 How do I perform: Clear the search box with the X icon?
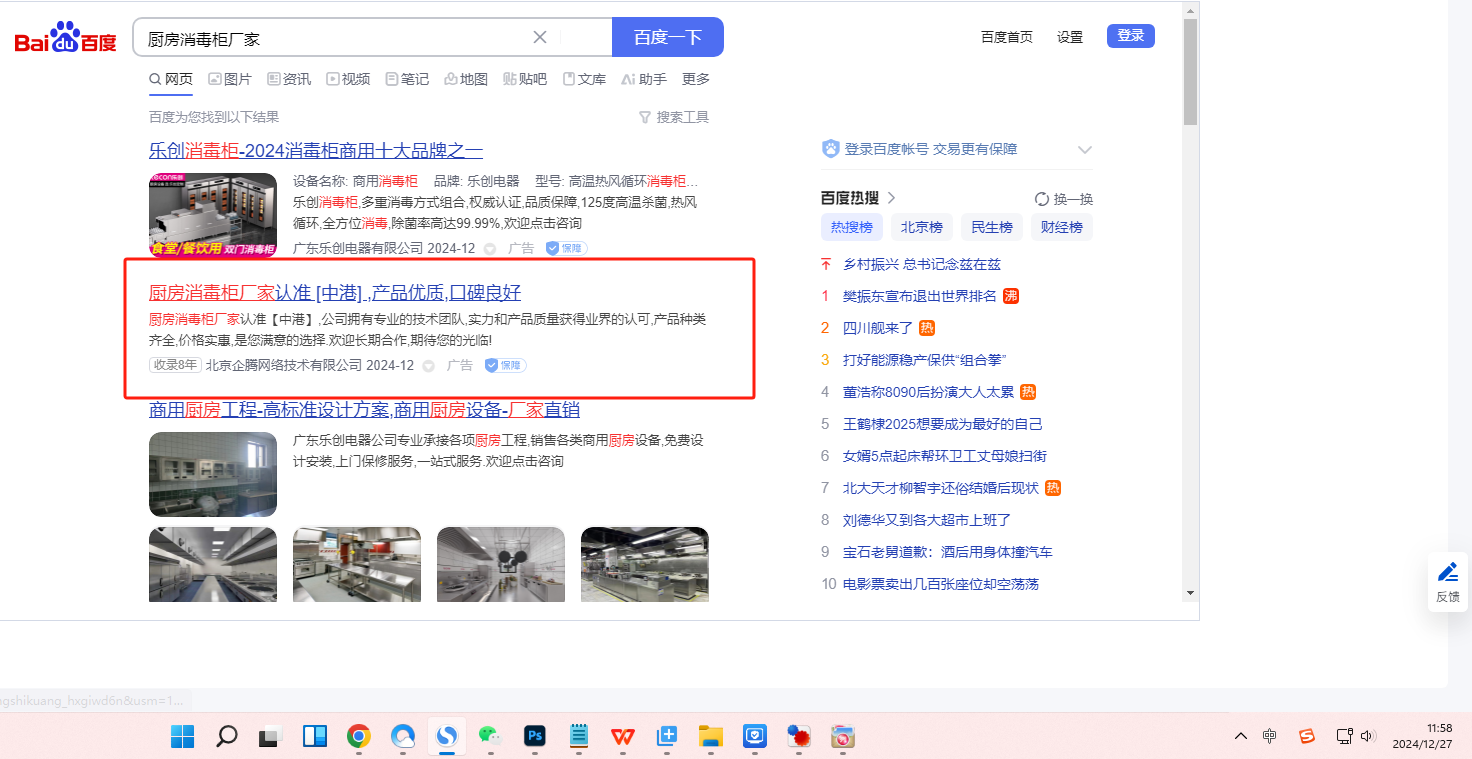pos(540,37)
